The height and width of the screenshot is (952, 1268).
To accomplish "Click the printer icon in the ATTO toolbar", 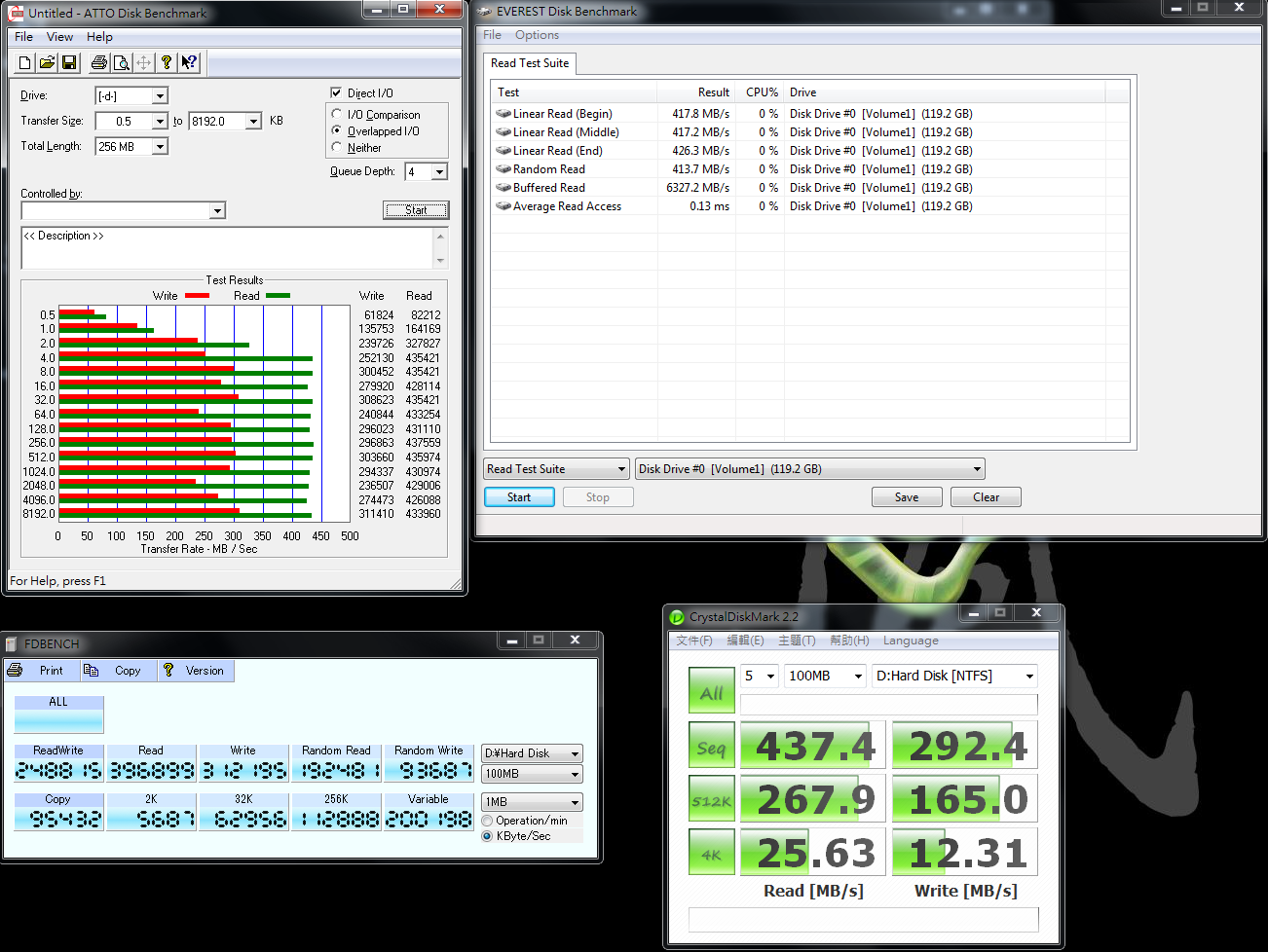I will click(98, 62).
